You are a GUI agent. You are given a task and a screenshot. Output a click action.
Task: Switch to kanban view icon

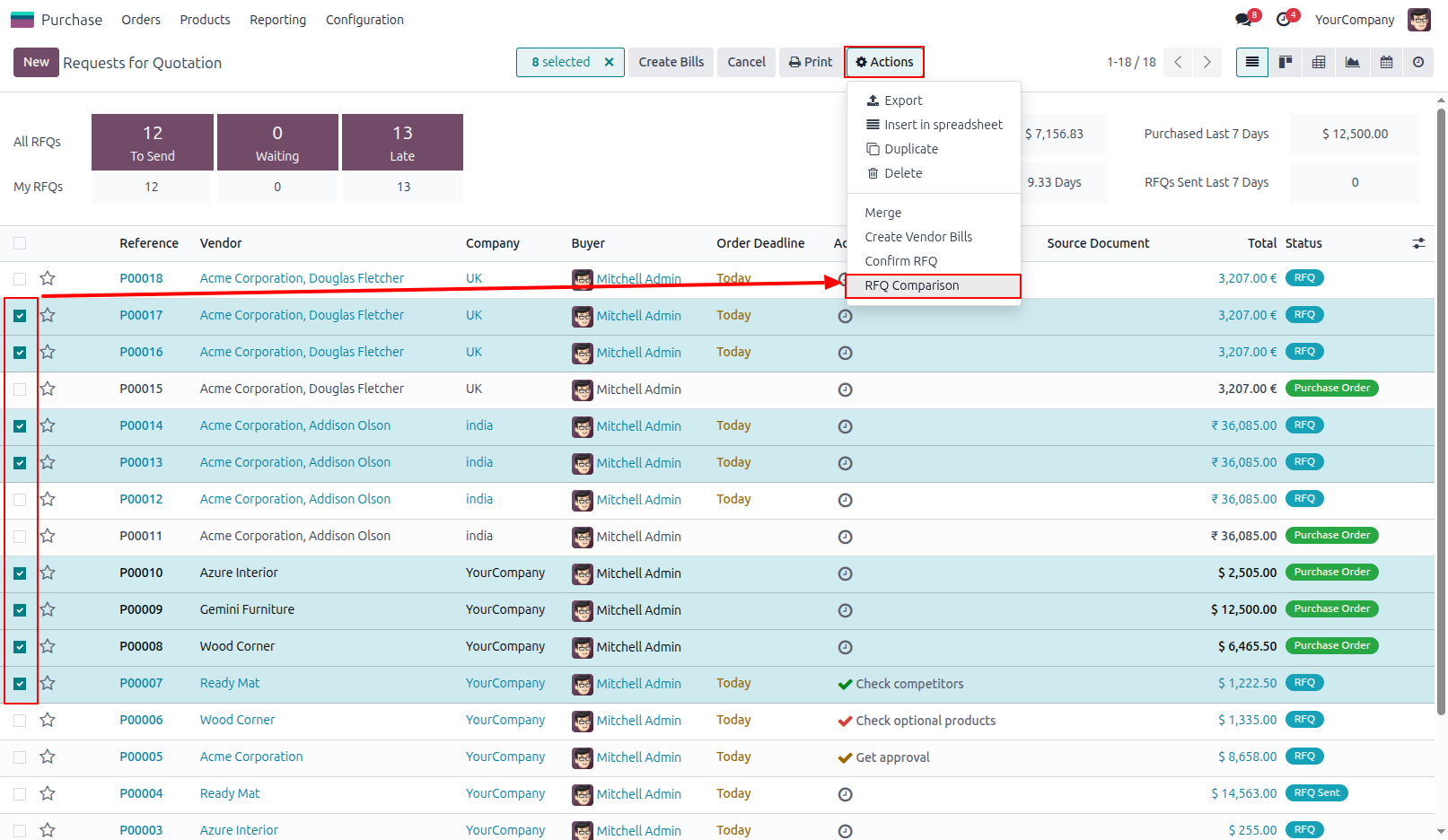click(1286, 62)
